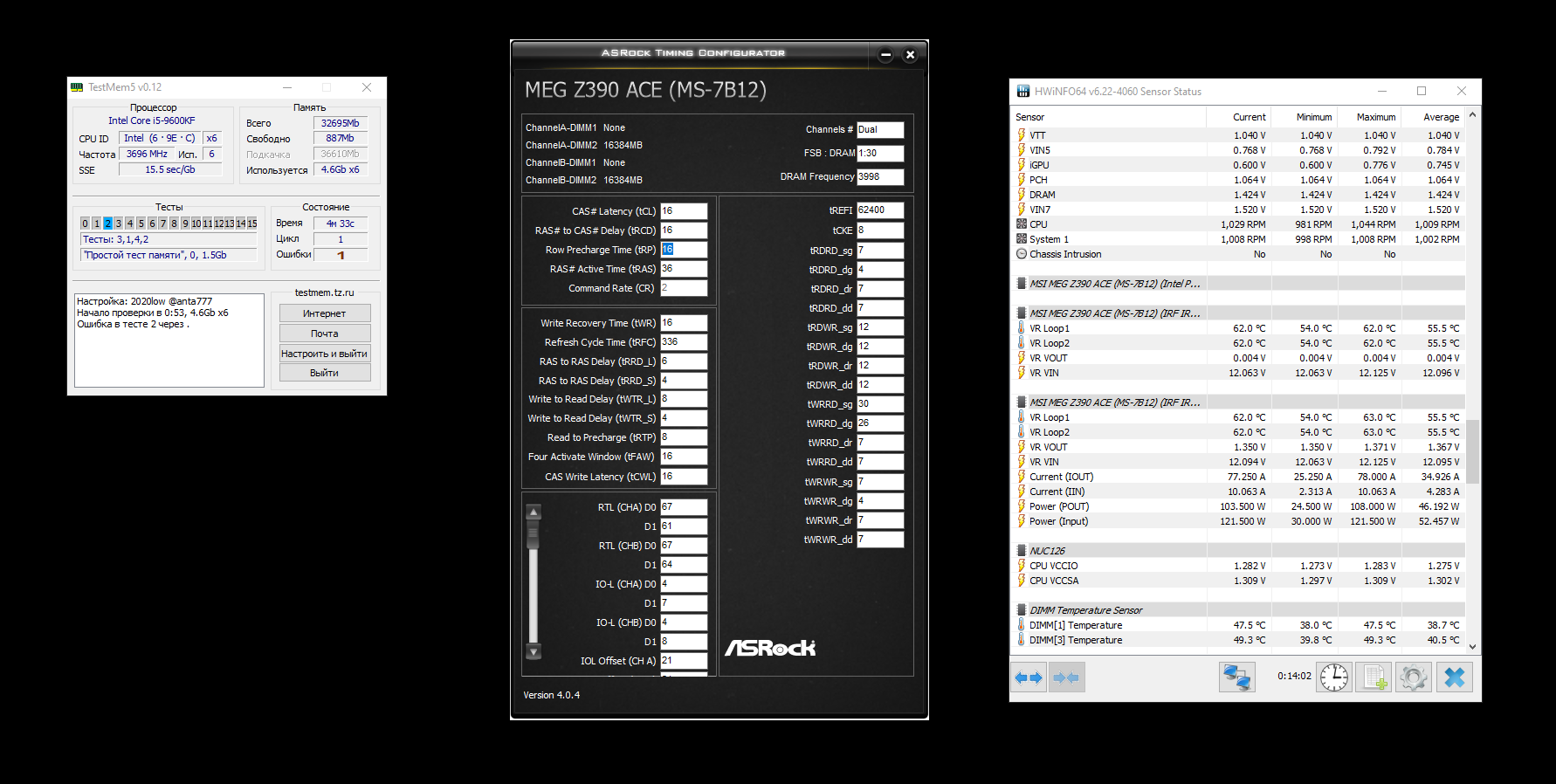
Task: Click the blue expand arrows icon in HWiNFO
Action: click(1029, 677)
